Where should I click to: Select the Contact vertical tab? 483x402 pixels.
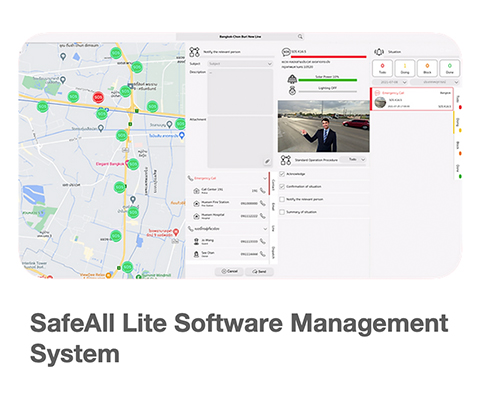tap(273, 185)
